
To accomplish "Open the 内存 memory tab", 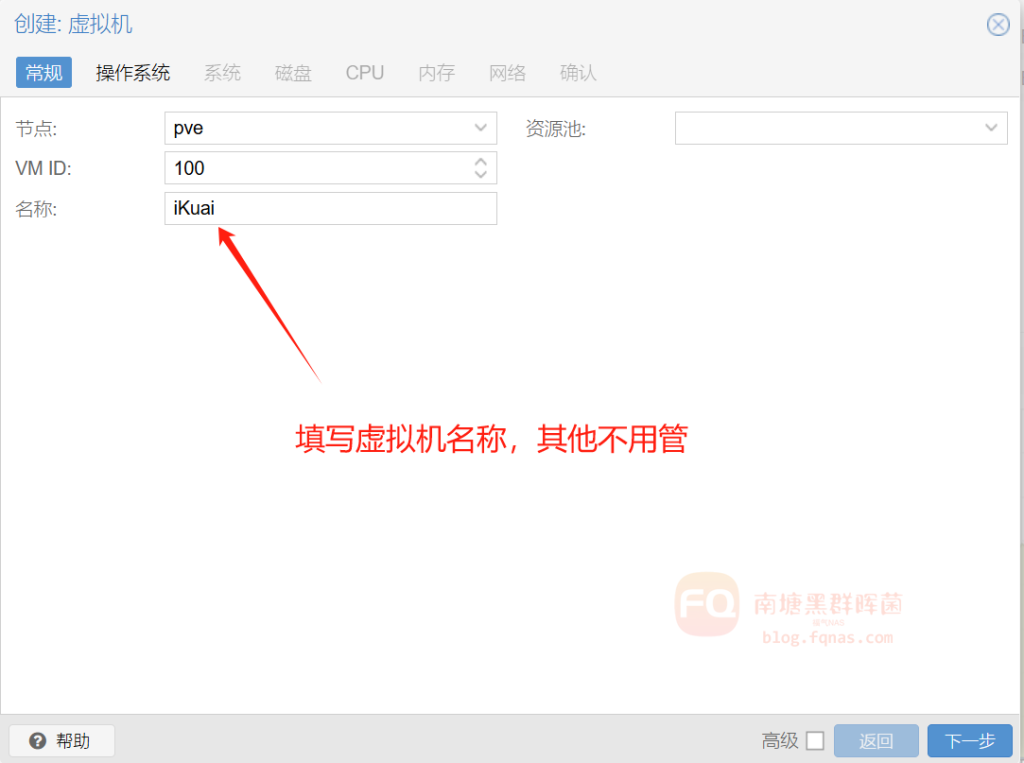I will pos(436,73).
